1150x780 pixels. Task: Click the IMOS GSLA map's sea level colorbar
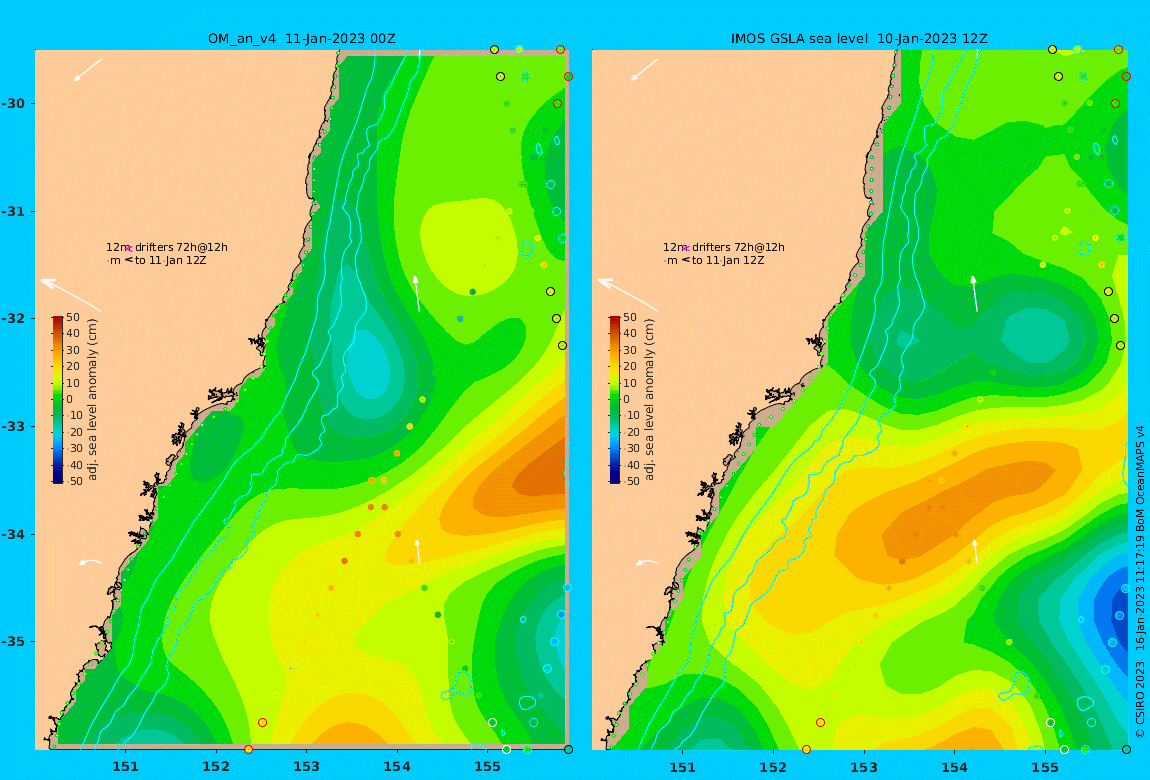pyautogui.click(x=615, y=400)
